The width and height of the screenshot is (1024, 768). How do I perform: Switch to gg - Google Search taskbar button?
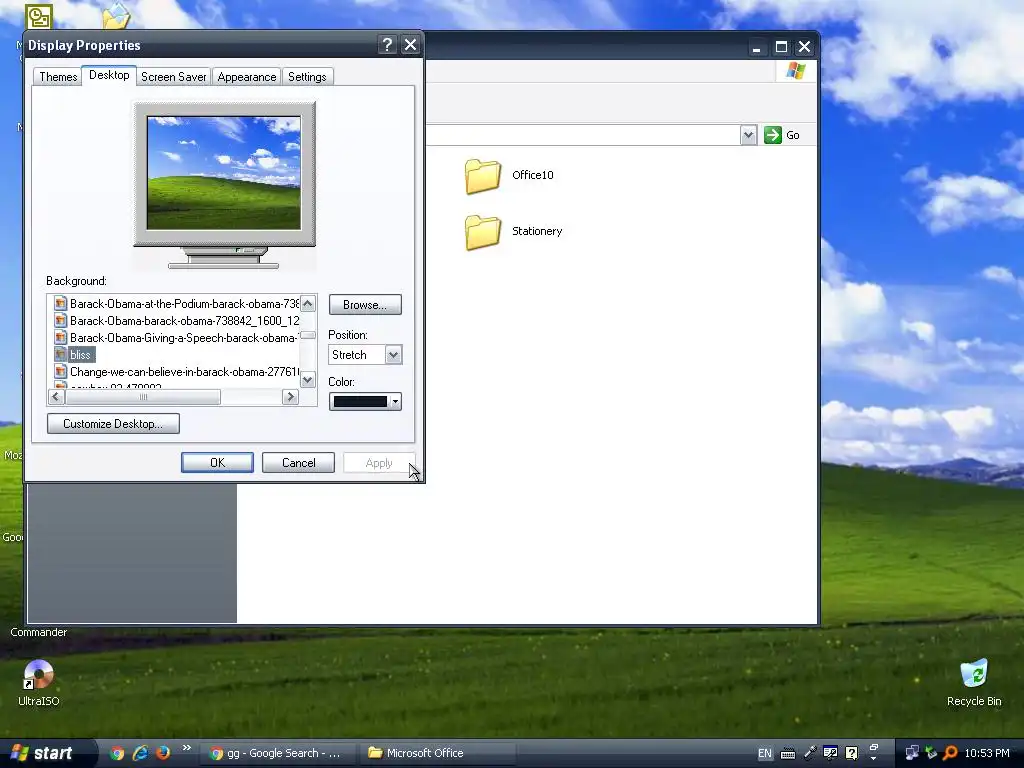click(276, 753)
